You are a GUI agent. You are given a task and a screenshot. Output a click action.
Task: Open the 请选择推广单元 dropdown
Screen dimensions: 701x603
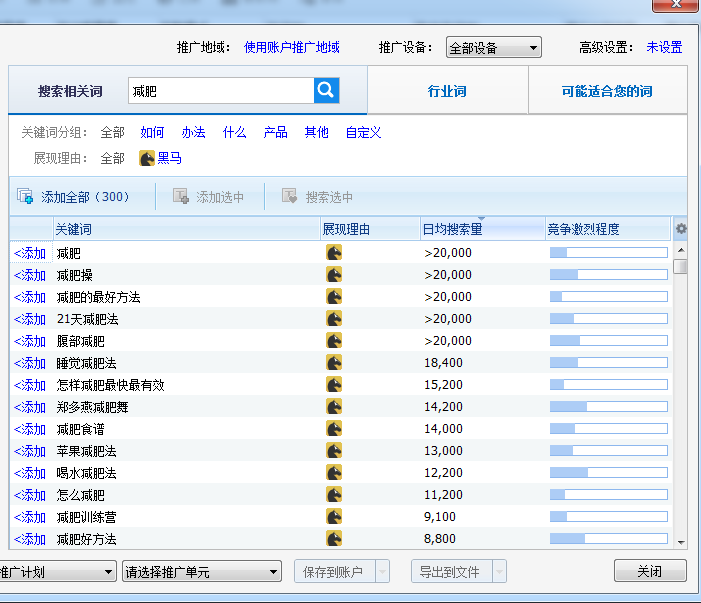[x=201, y=572]
